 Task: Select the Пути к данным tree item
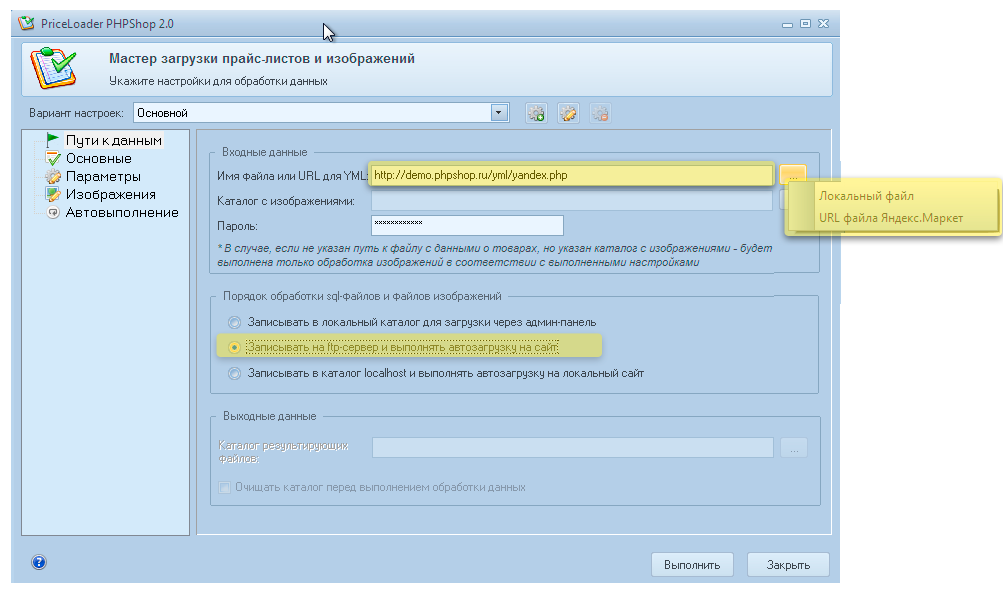point(114,140)
